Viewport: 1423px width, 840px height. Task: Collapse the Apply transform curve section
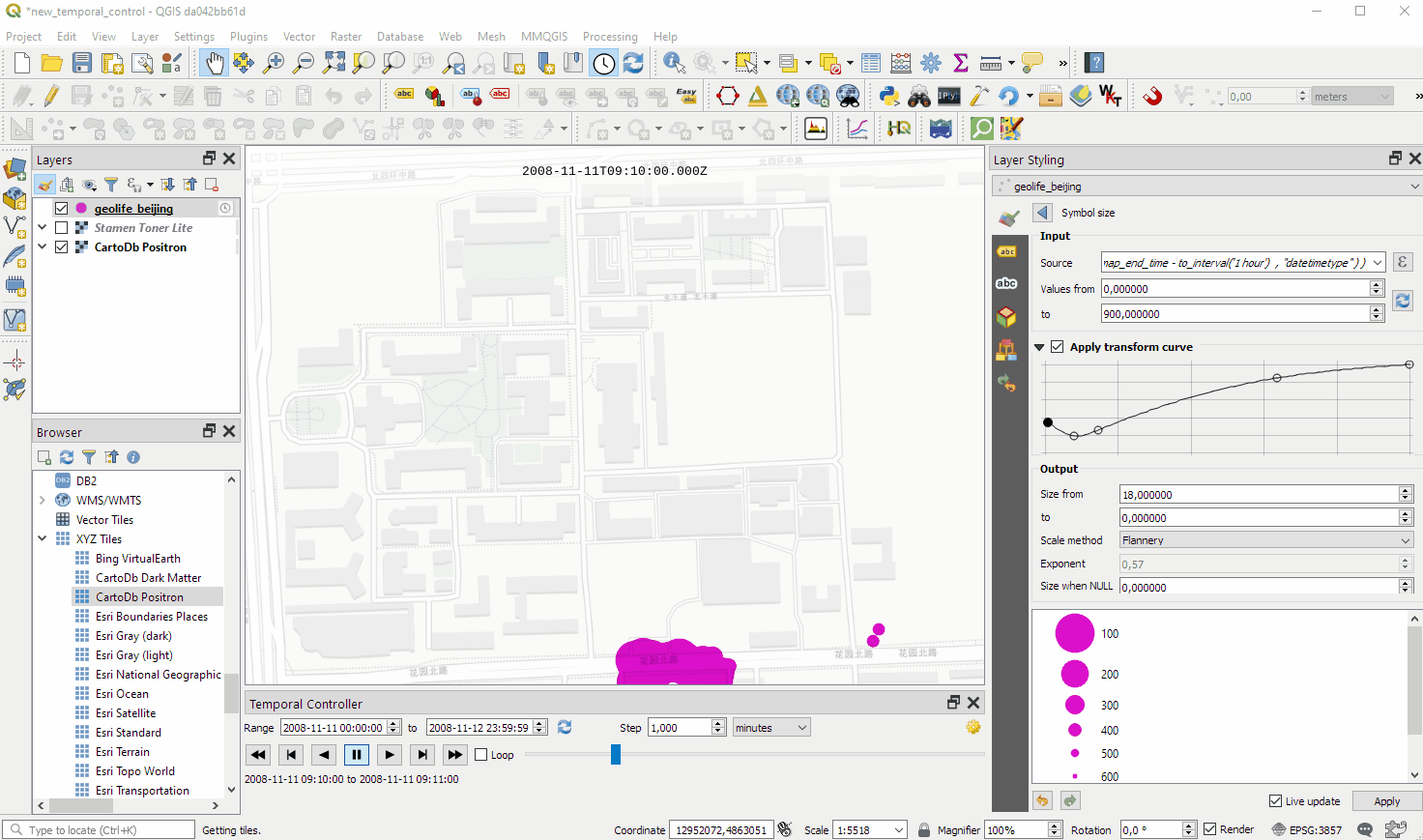pyautogui.click(x=1039, y=347)
